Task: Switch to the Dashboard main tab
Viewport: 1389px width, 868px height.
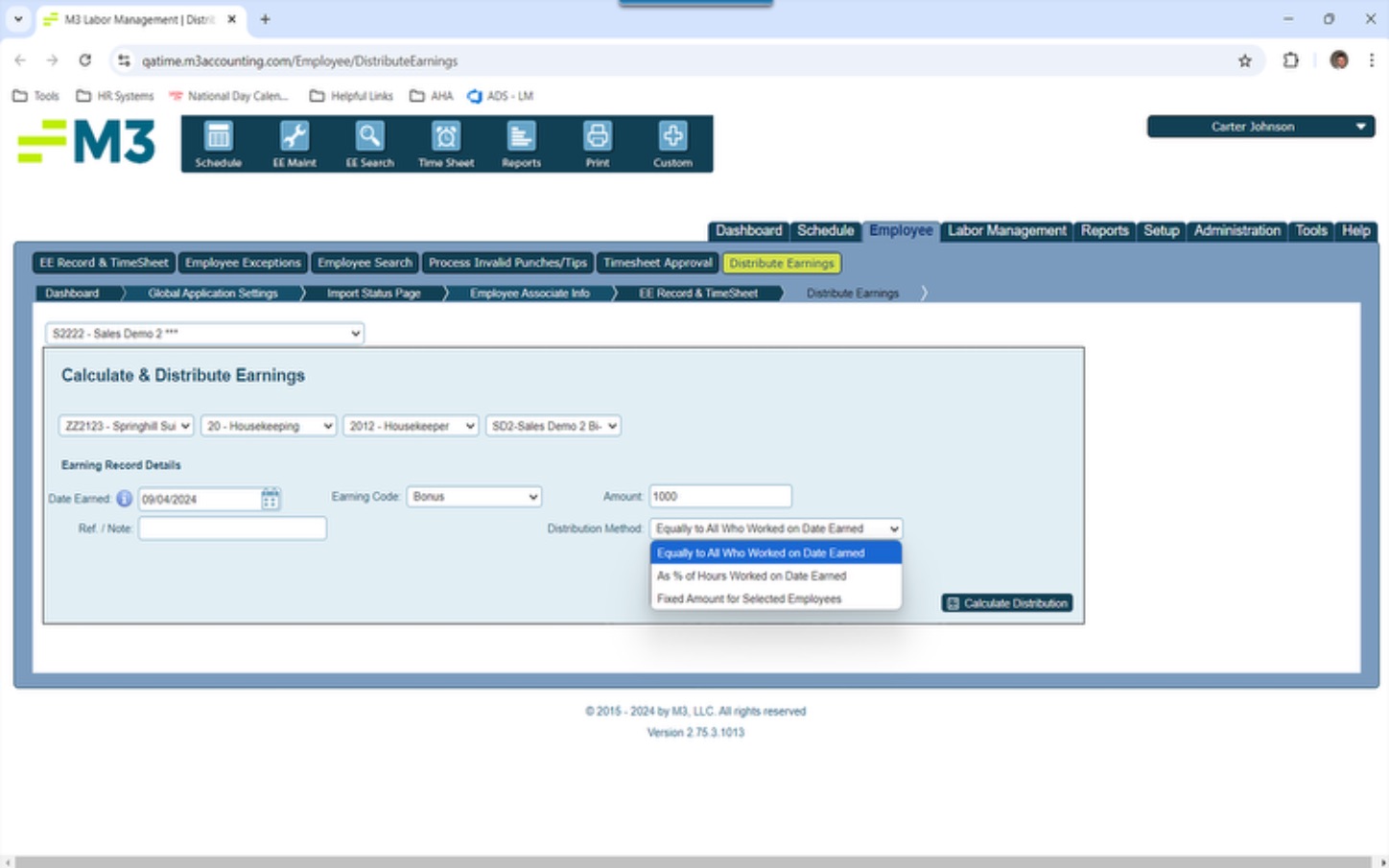Action: tap(748, 231)
